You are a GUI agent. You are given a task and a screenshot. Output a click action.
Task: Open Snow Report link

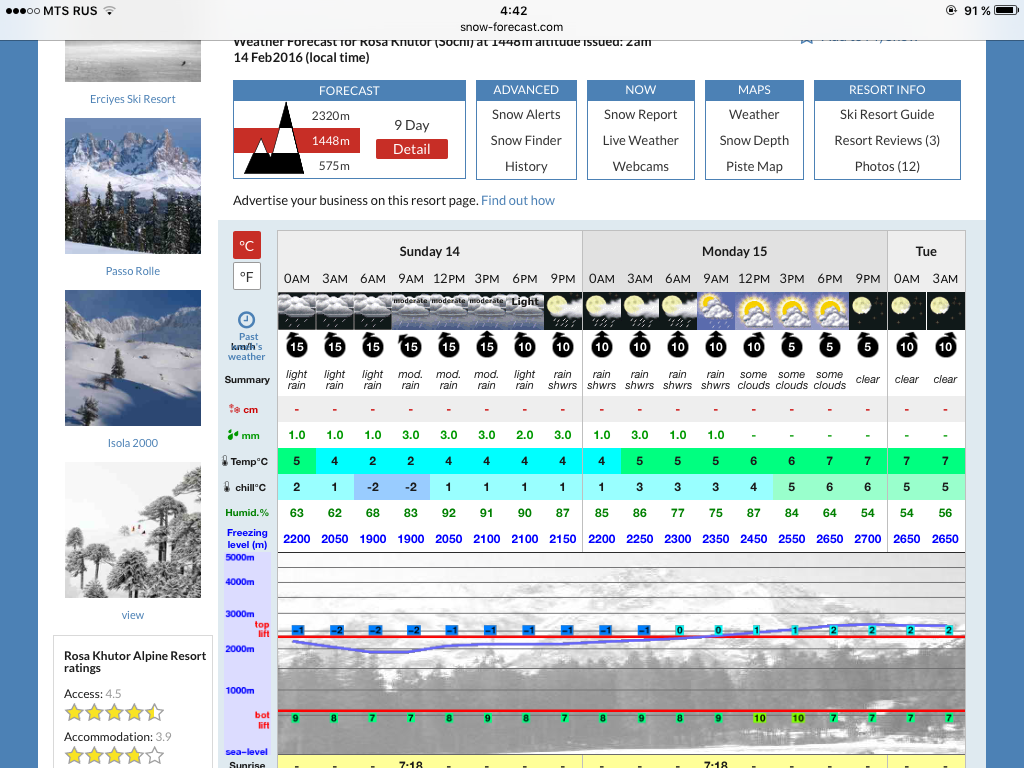click(640, 114)
